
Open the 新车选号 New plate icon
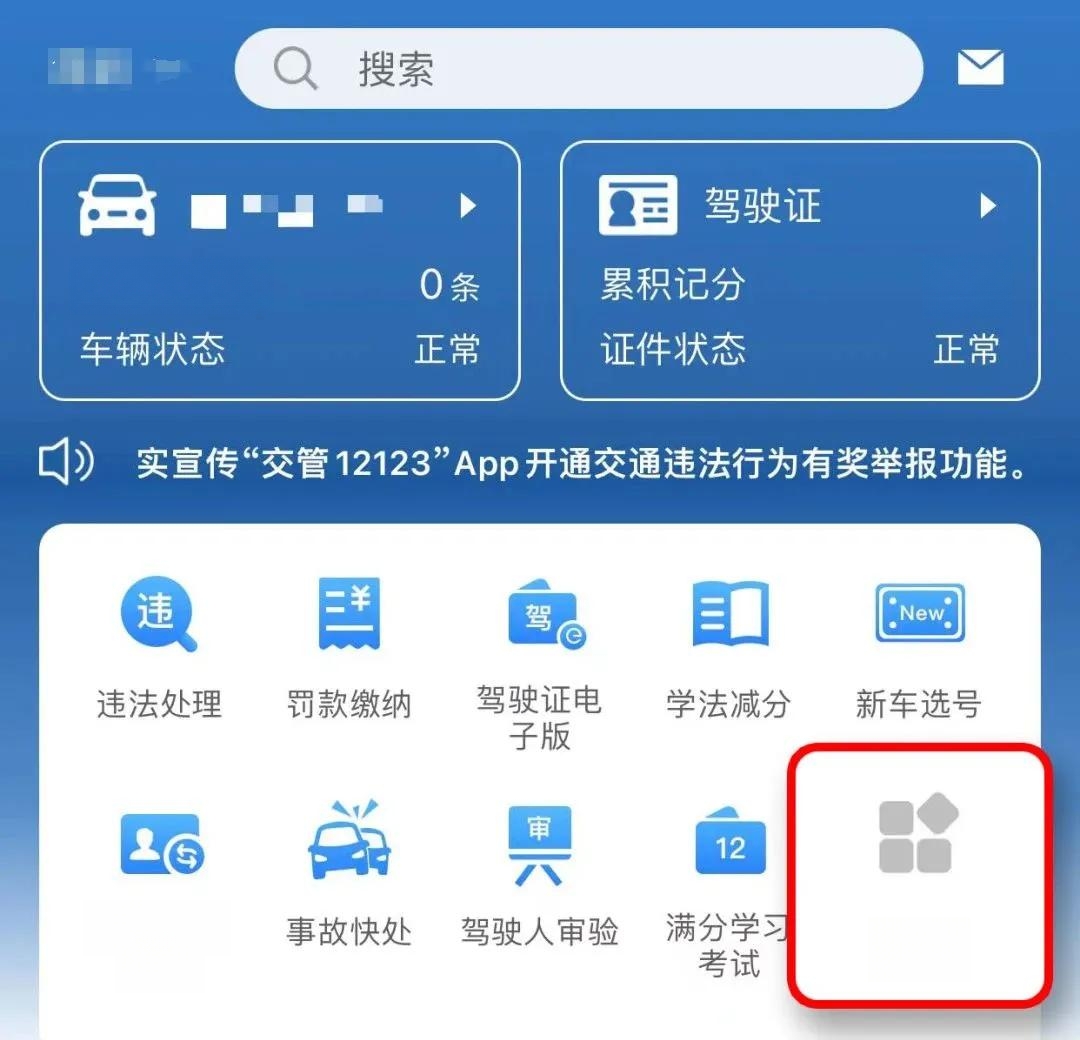point(920,613)
